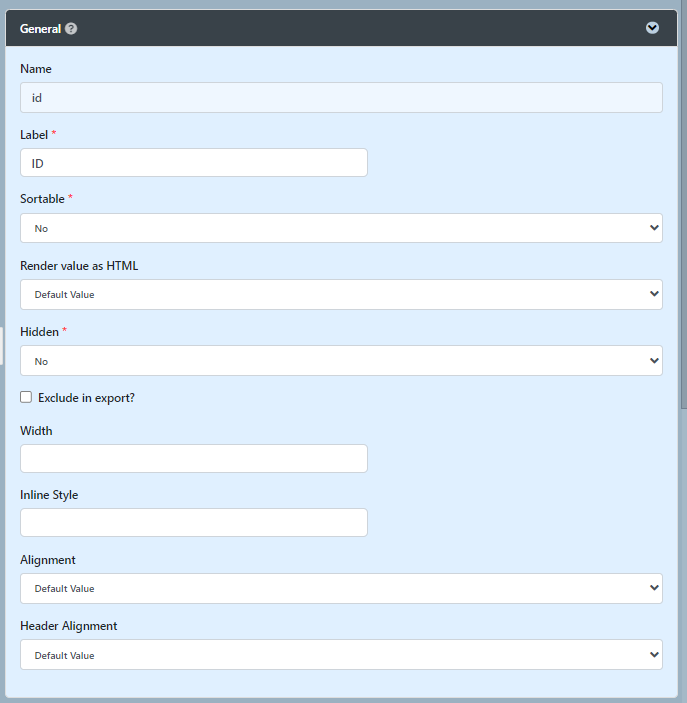687x703 pixels.
Task: Click the 'Header Alignment' field label
Action: [68, 626]
